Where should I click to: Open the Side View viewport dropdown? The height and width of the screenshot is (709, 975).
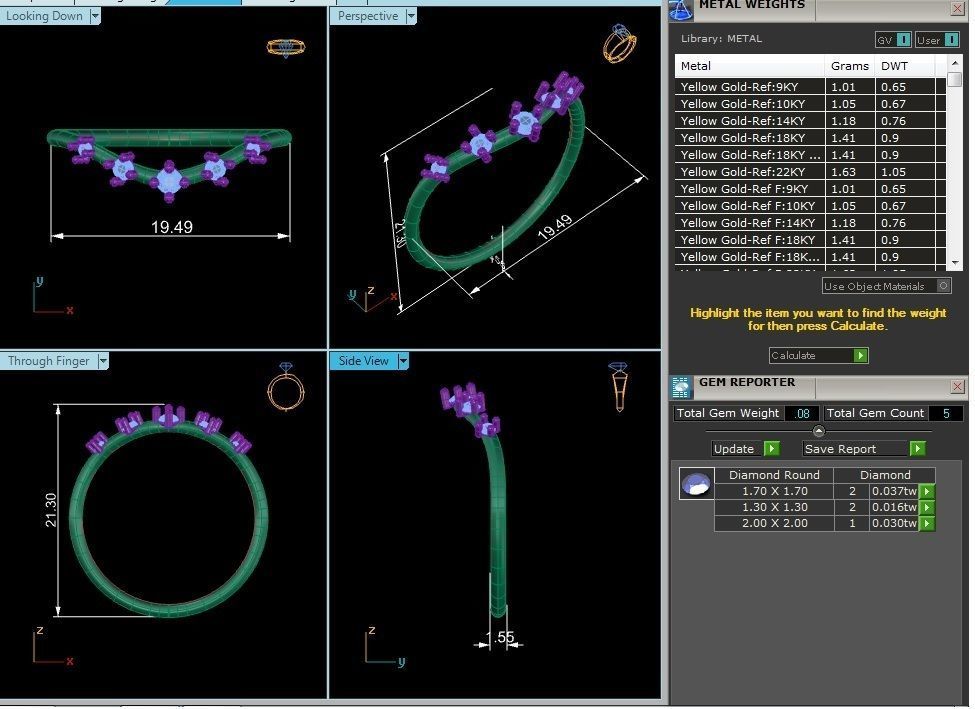(403, 361)
